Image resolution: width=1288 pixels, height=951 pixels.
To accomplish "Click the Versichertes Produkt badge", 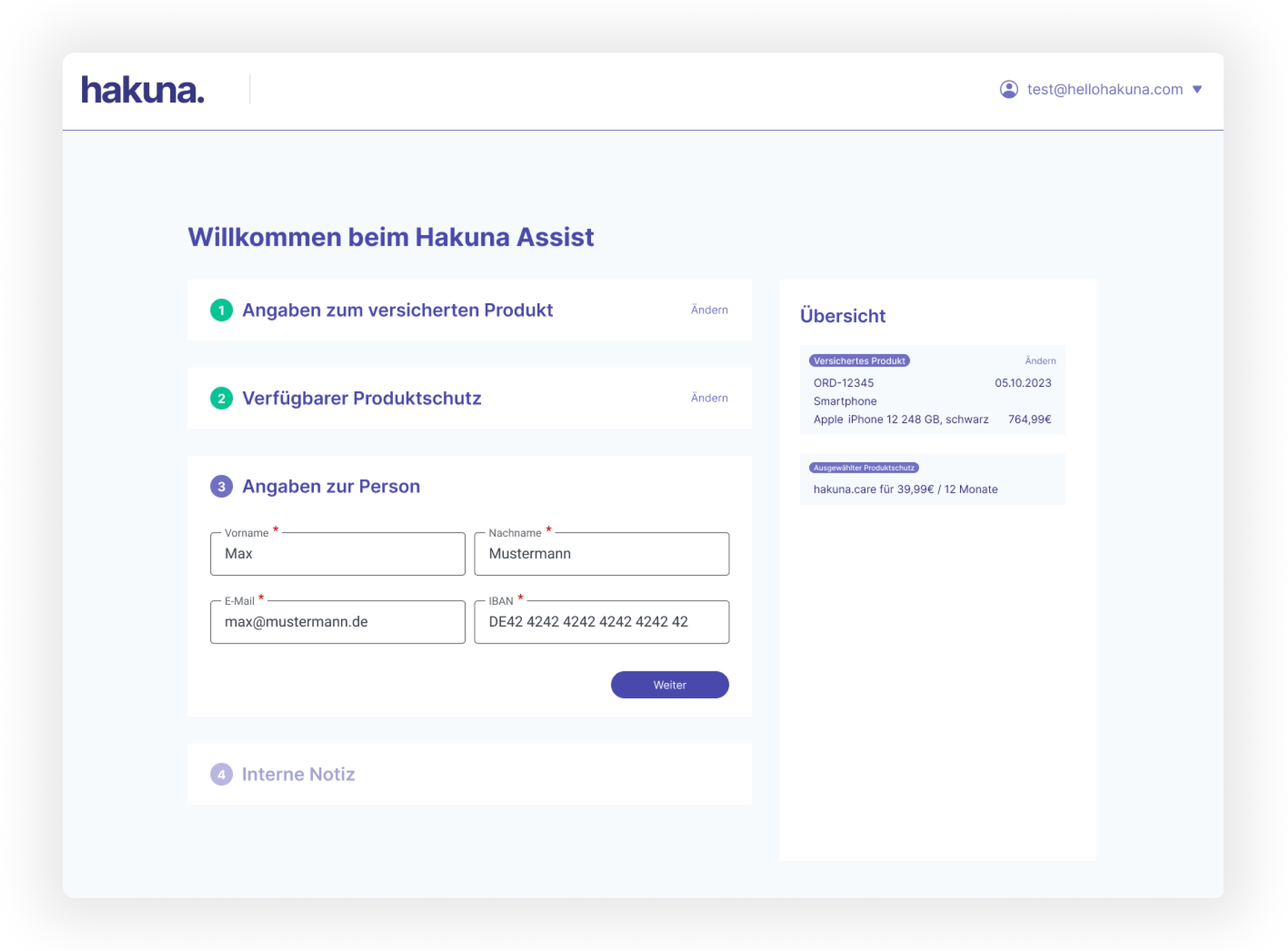I will click(859, 361).
